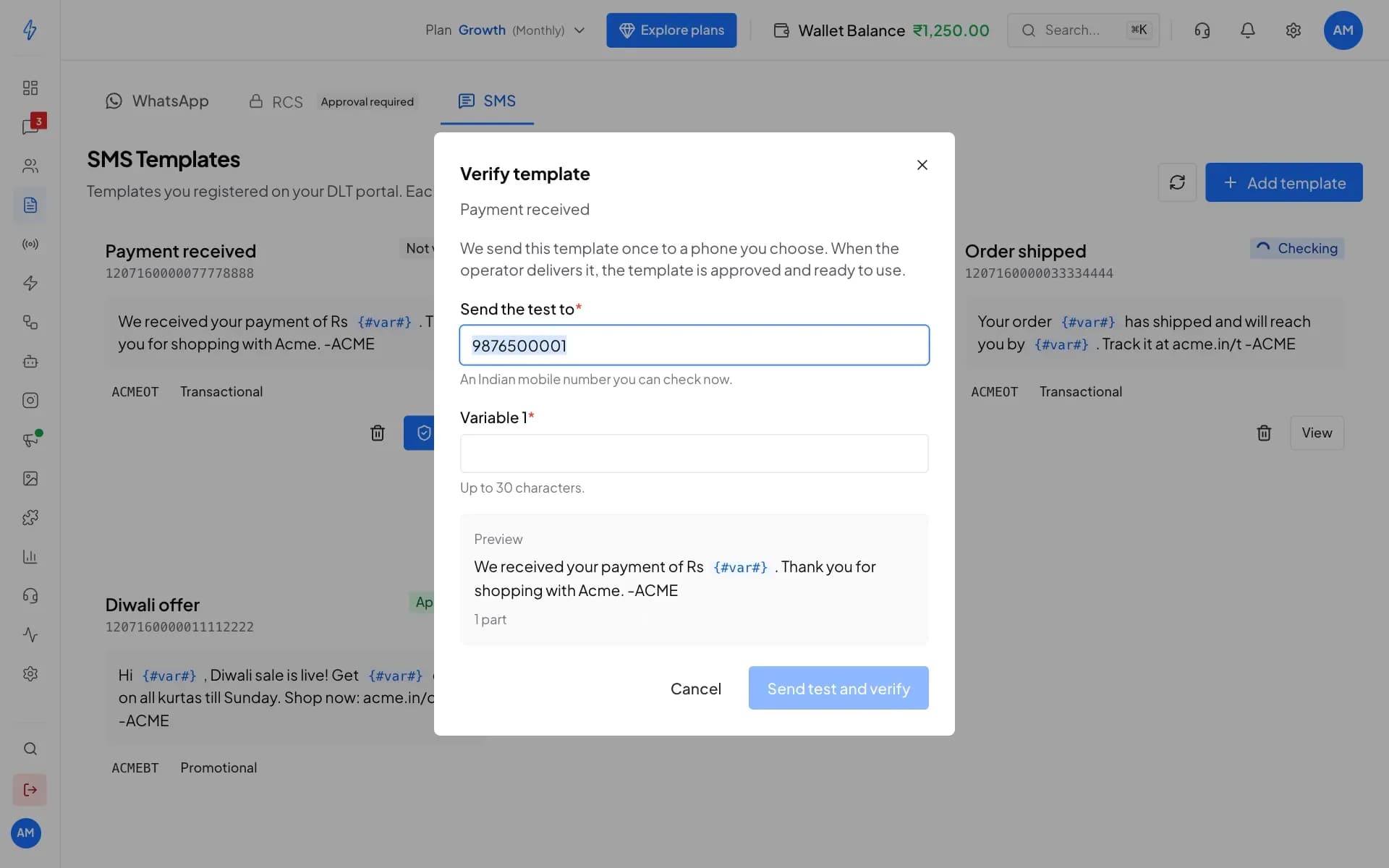Click the Wallet Balance ₹1,250.00 amount

pos(951,30)
